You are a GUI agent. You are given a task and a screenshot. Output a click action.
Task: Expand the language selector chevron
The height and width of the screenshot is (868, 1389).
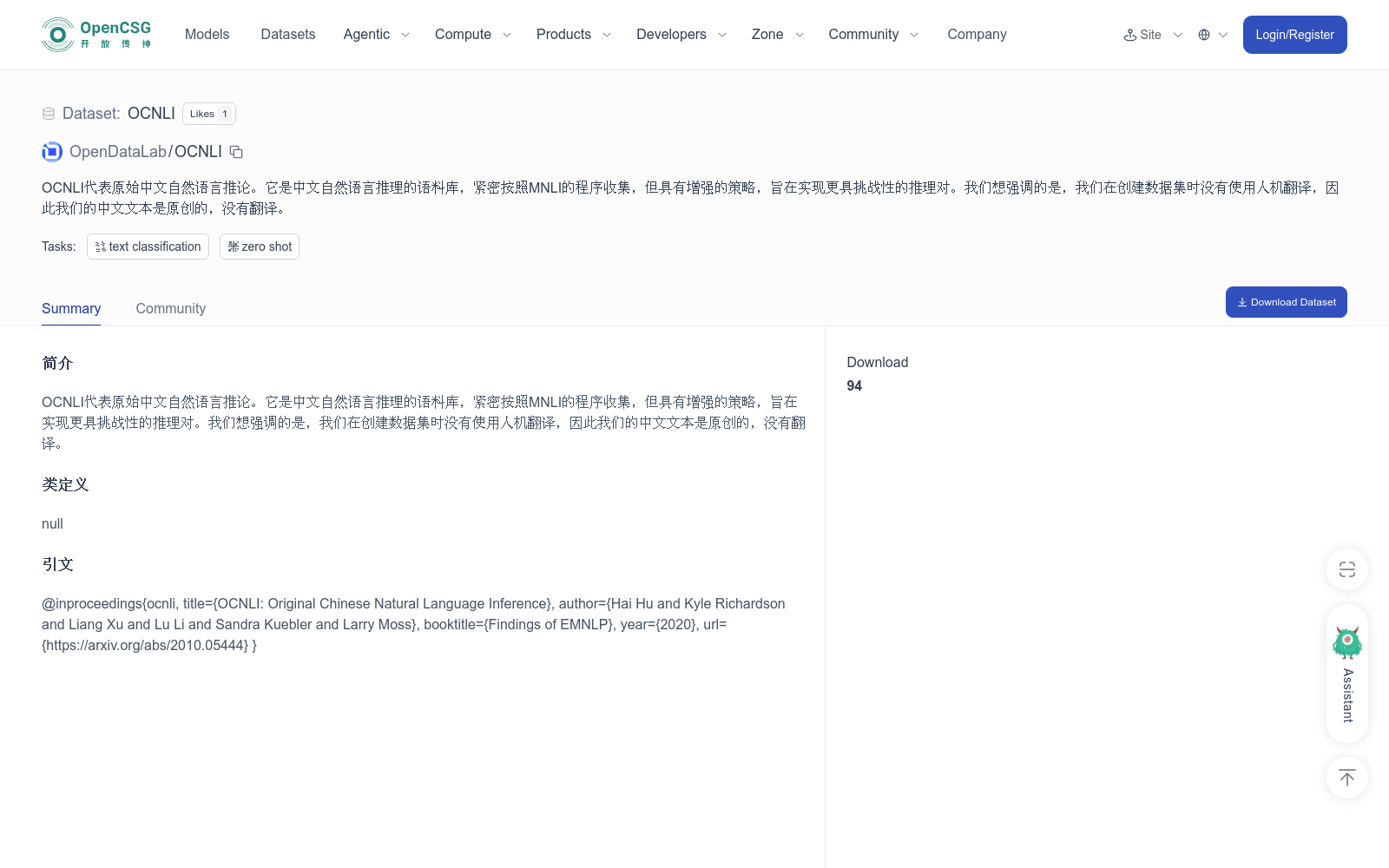point(1223,35)
